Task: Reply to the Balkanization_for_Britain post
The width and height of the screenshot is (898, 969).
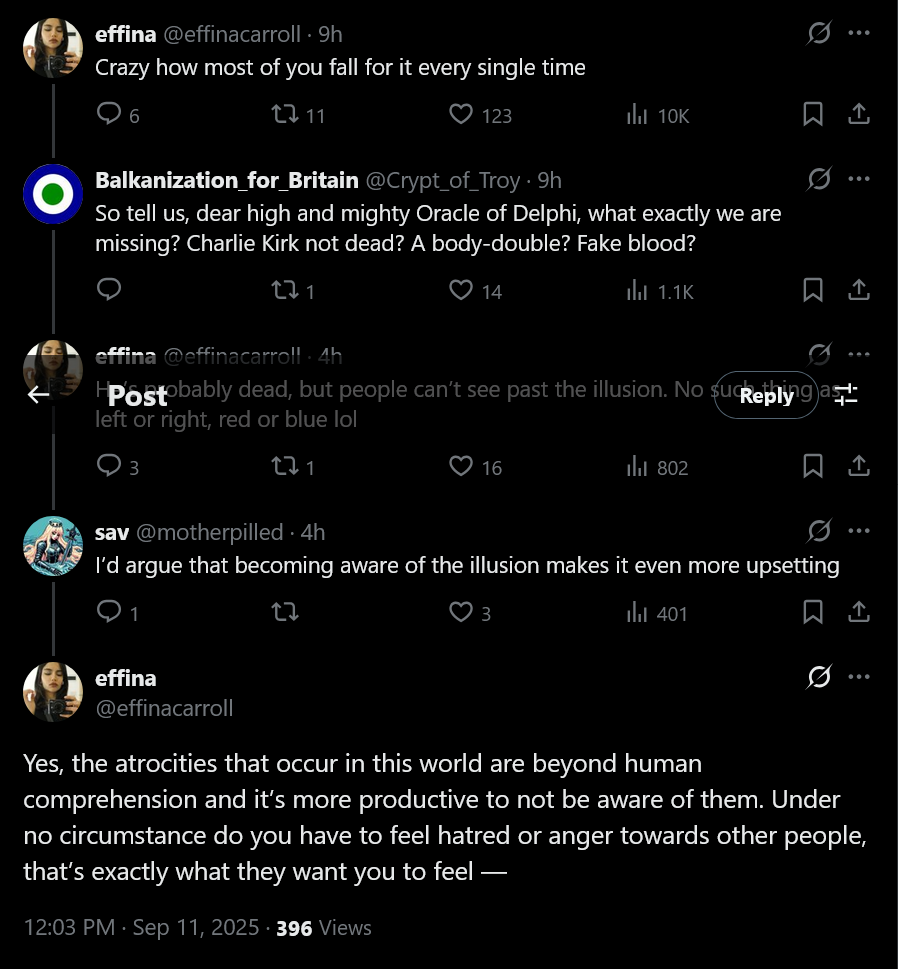Action: click(x=109, y=290)
